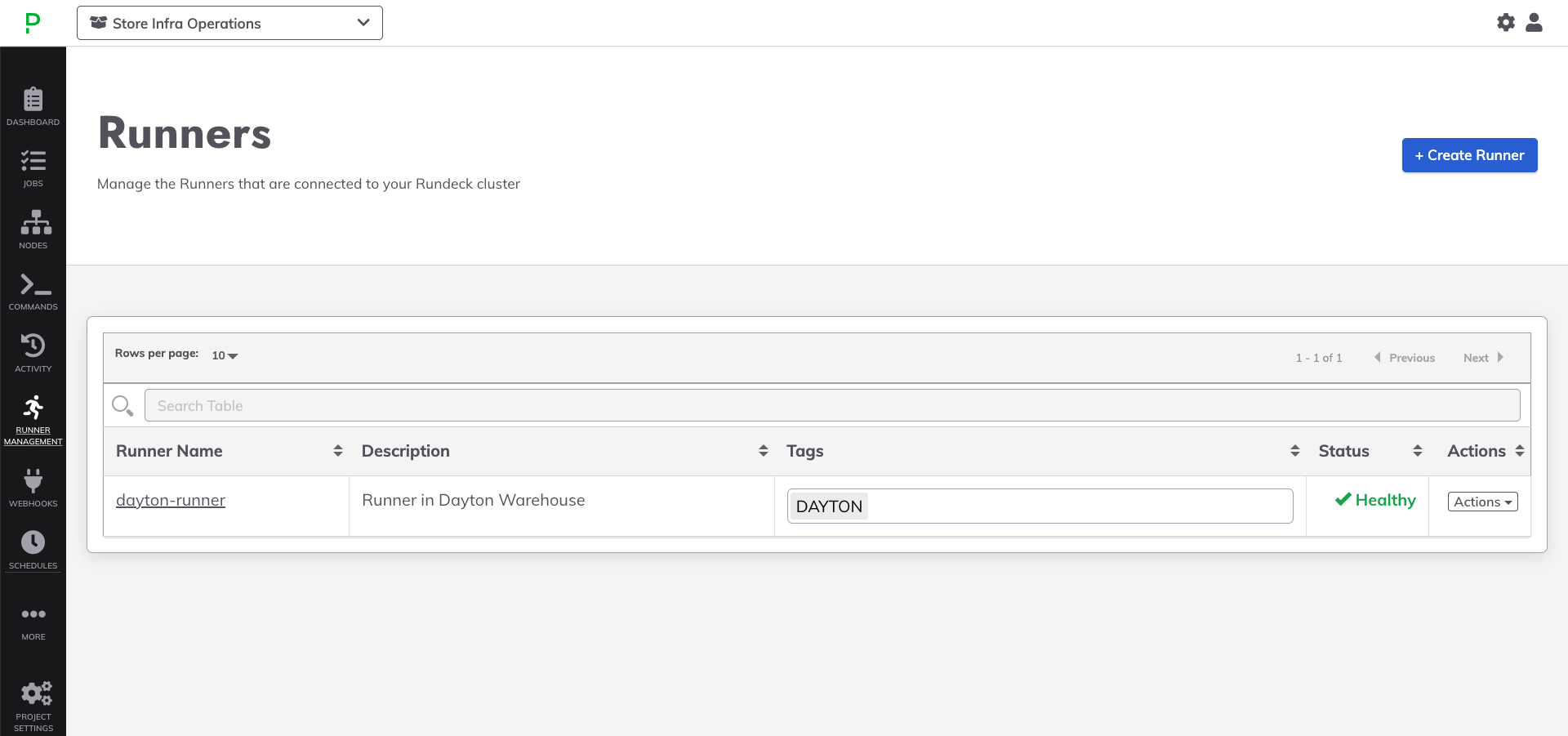Image resolution: width=1568 pixels, height=736 pixels.
Task: Go to Jobs in the sidebar
Action: (x=33, y=168)
